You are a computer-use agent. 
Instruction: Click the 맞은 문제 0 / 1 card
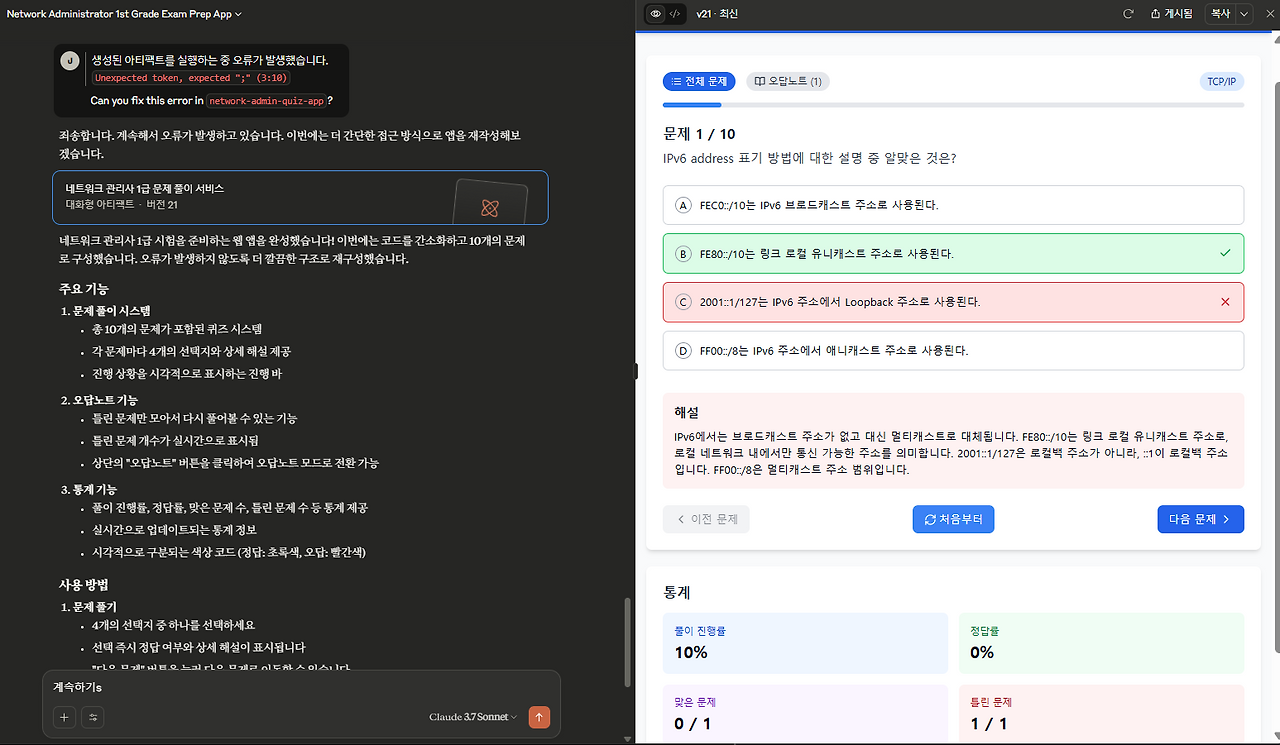click(805, 714)
